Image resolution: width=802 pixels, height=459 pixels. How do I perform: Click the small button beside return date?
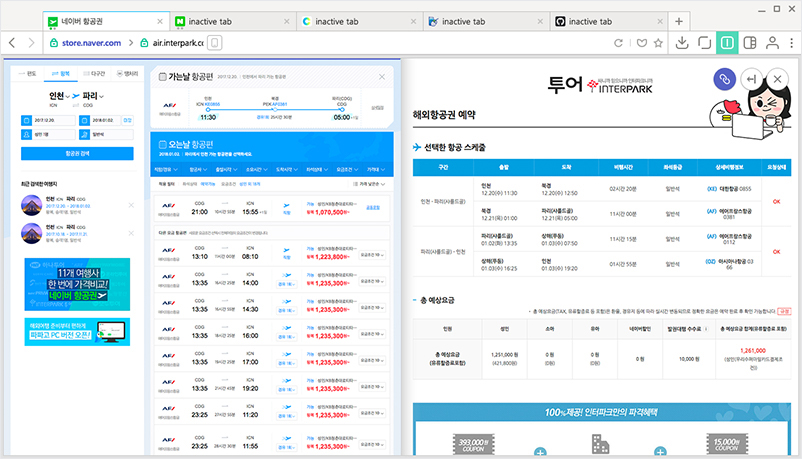[x=127, y=120]
